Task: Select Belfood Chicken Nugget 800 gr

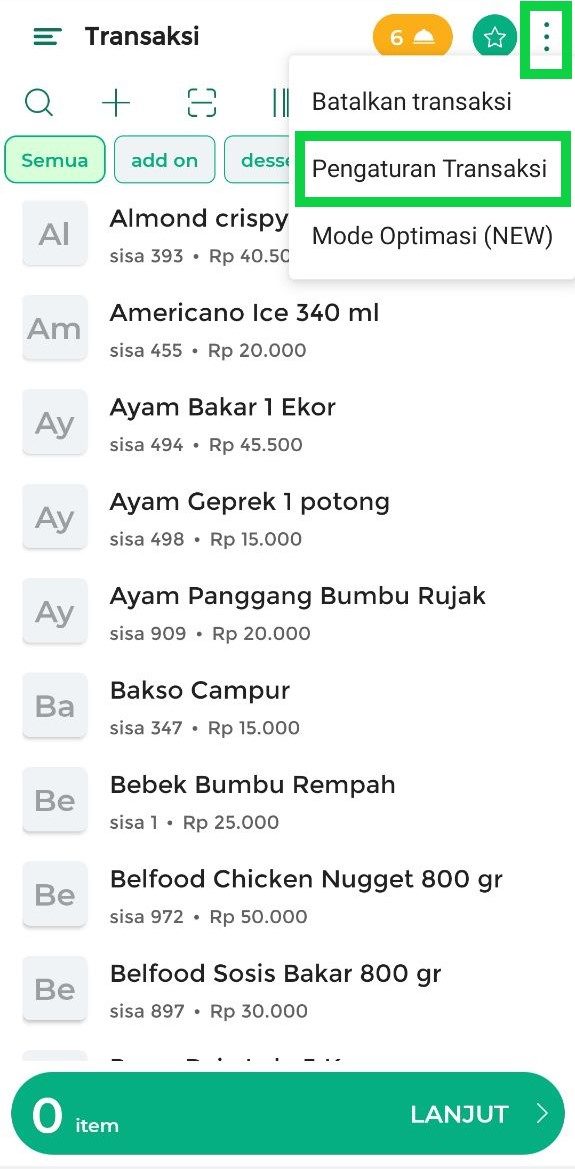Action: pyautogui.click(x=287, y=895)
